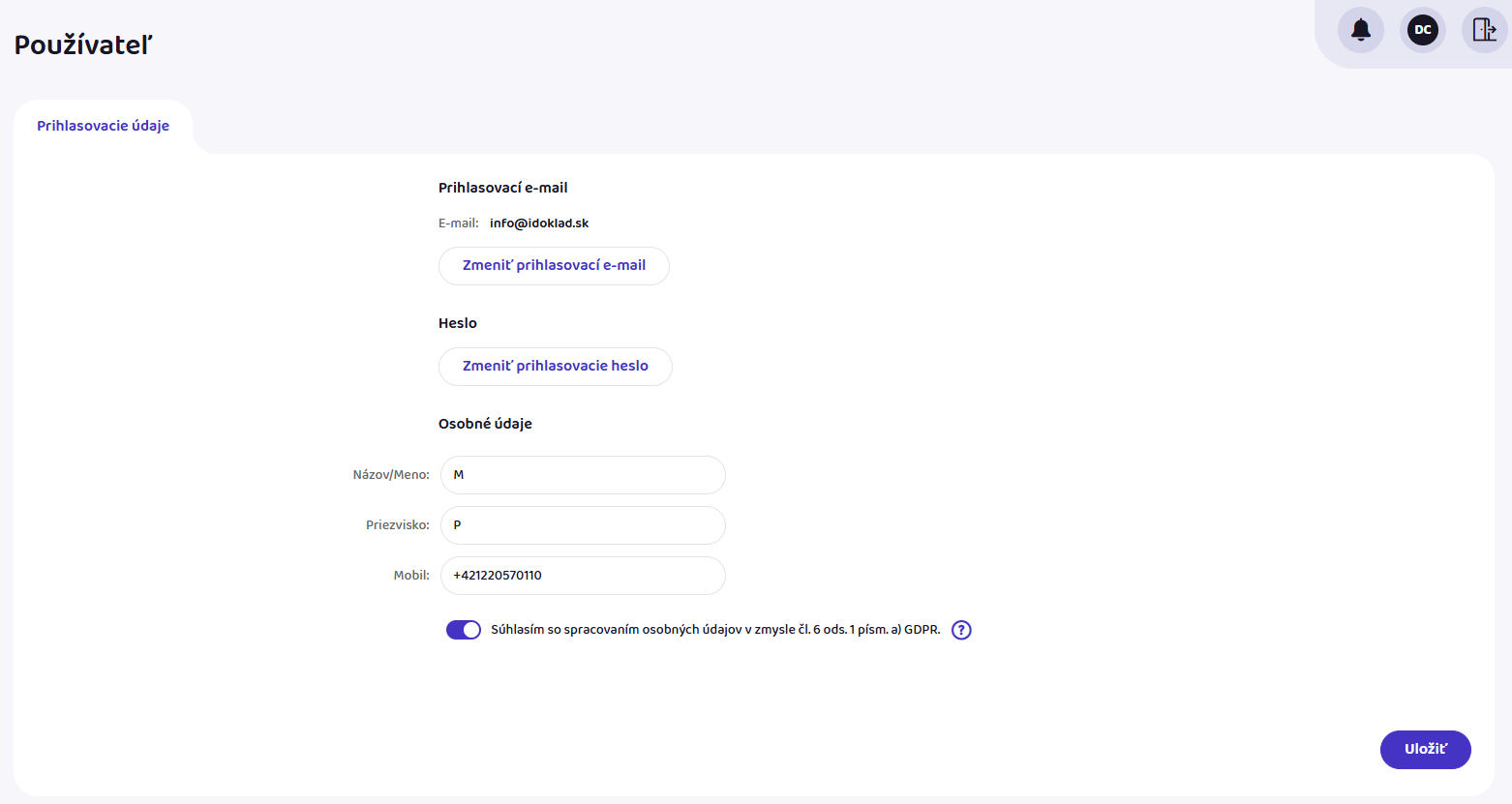Screen dimensions: 1512x804
Task: Click Zmeniť prihlasovacie heslo button
Action: click(555, 367)
